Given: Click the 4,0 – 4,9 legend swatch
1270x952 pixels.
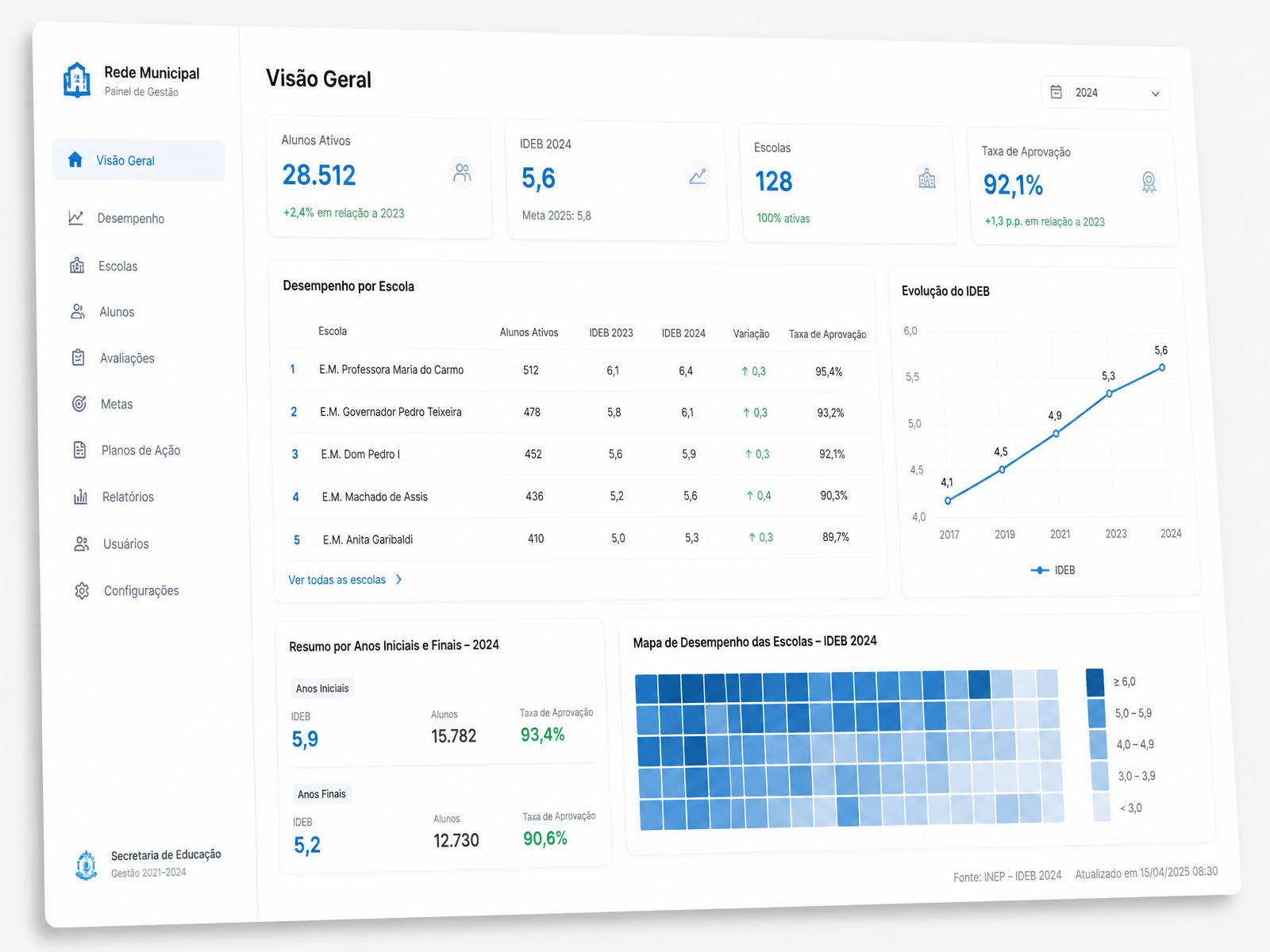Looking at the screenshot, I should pyautogui.click(x=1099, y=744).
